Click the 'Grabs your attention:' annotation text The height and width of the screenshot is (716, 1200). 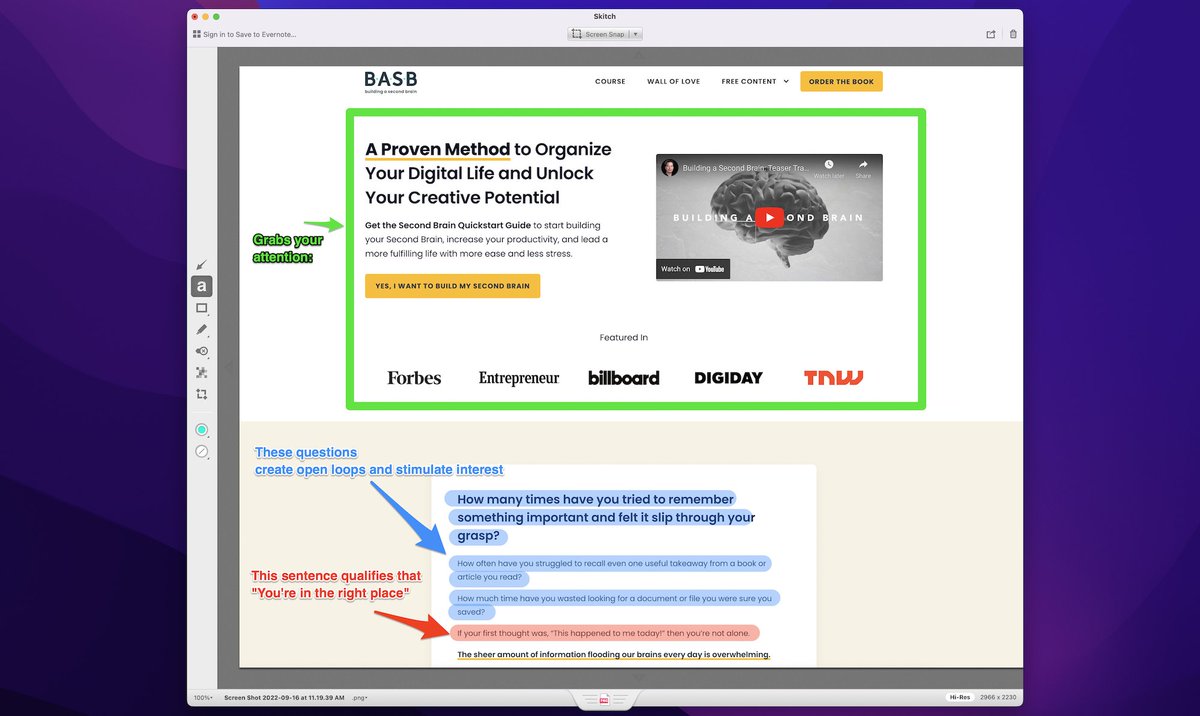[x=288, y=249]
